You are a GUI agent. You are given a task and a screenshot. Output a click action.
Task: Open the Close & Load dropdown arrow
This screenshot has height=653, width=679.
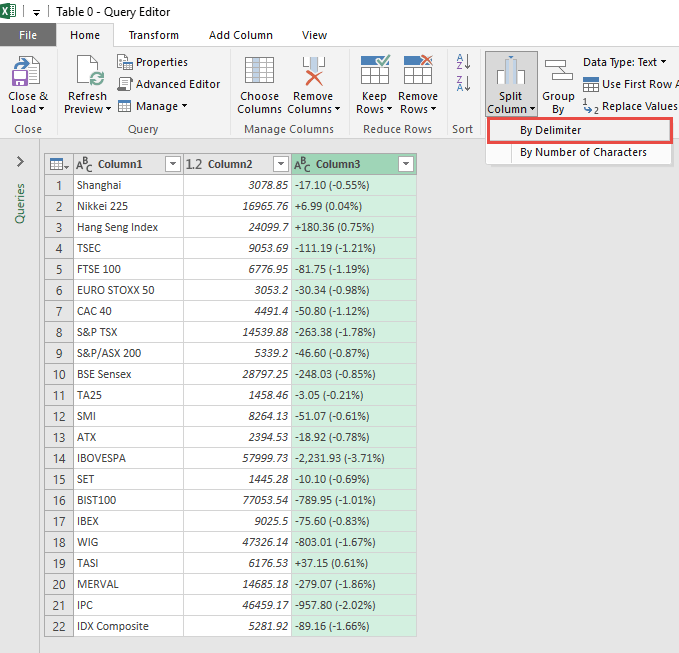(42, 109)
